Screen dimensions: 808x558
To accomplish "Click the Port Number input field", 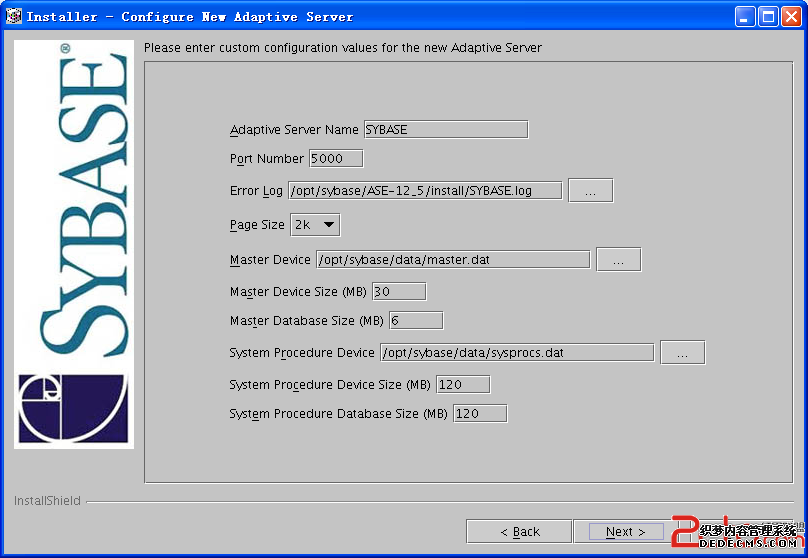I will pyautogui.click(x=336, y=159).
